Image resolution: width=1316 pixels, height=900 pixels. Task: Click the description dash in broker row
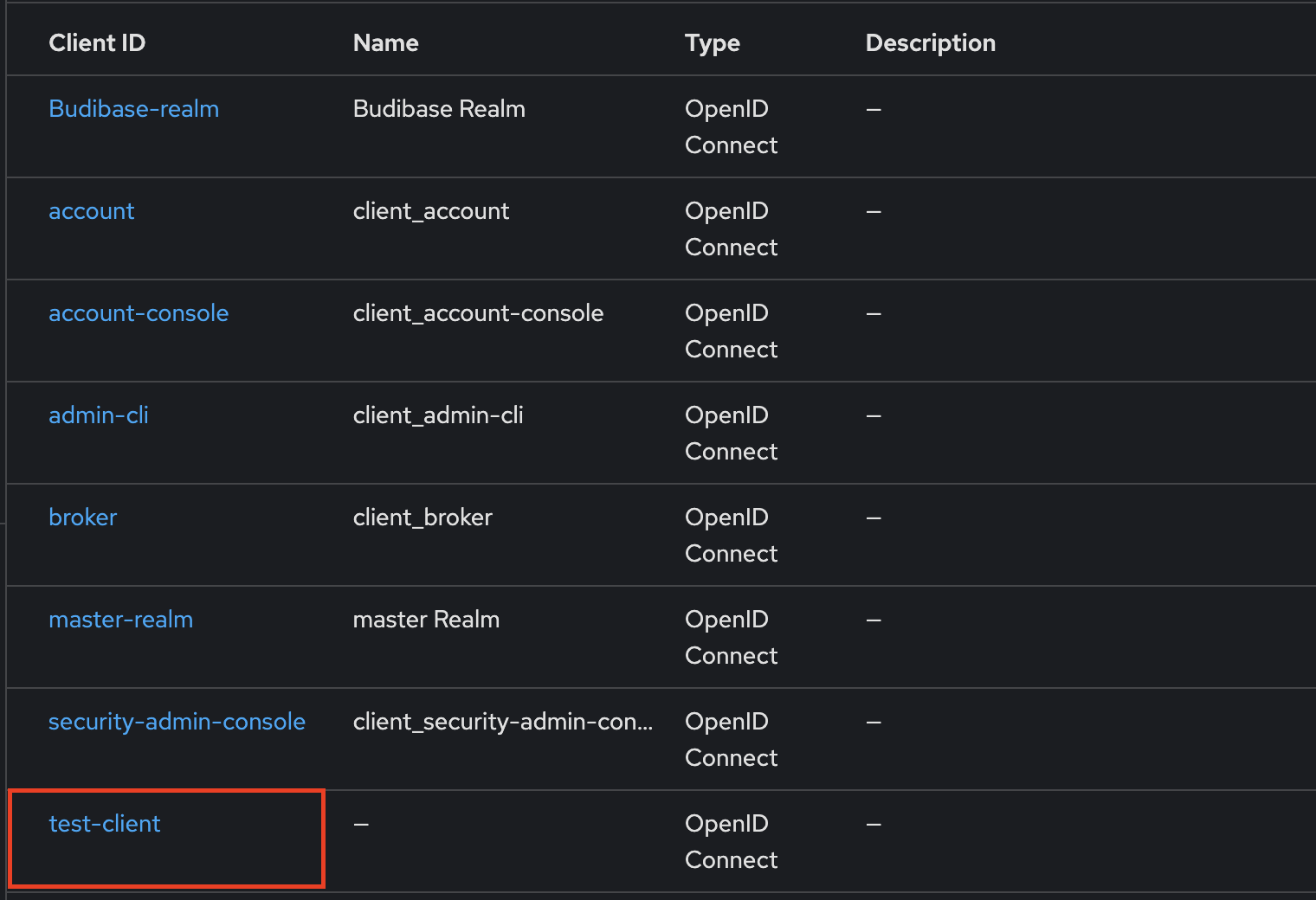coord(874,517)
